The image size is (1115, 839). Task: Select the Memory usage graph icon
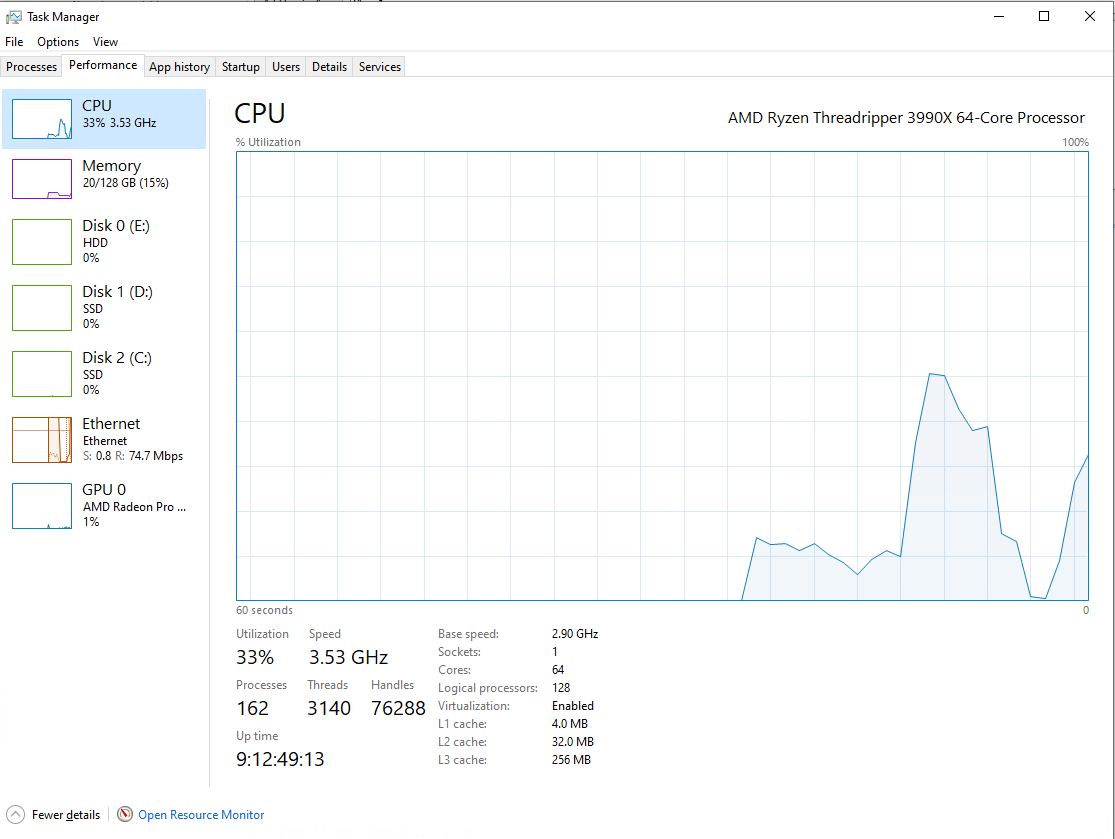41,178
